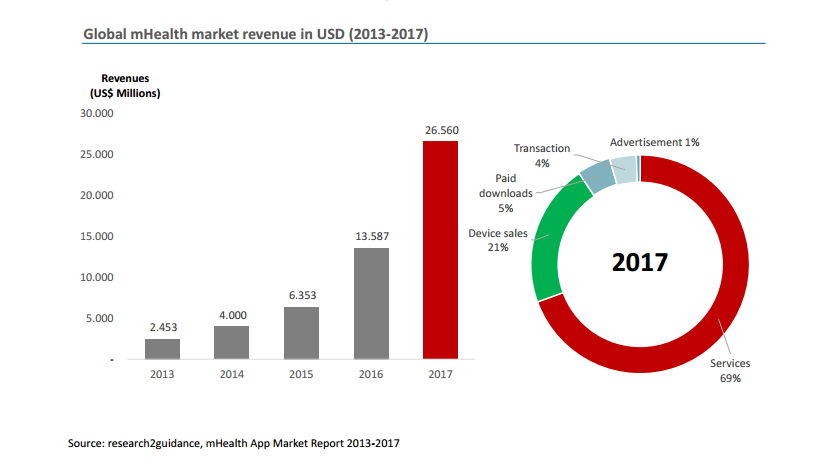Screen dimensions: 833x473
Task: Click the 2017 text in donut center
Action: (x=640, y=264)
